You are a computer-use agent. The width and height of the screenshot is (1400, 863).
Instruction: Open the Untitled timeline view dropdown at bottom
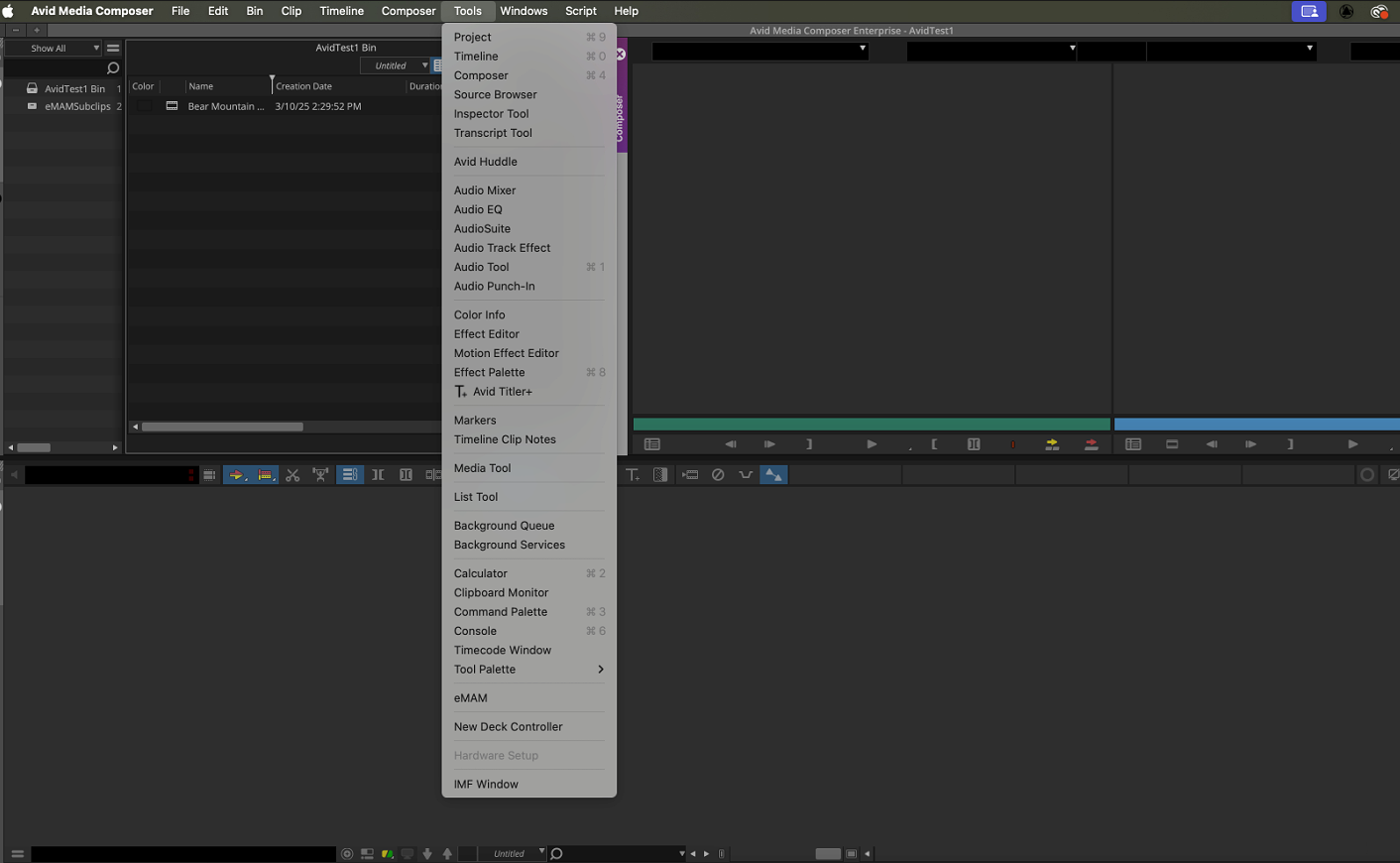[x=512, y=853]
